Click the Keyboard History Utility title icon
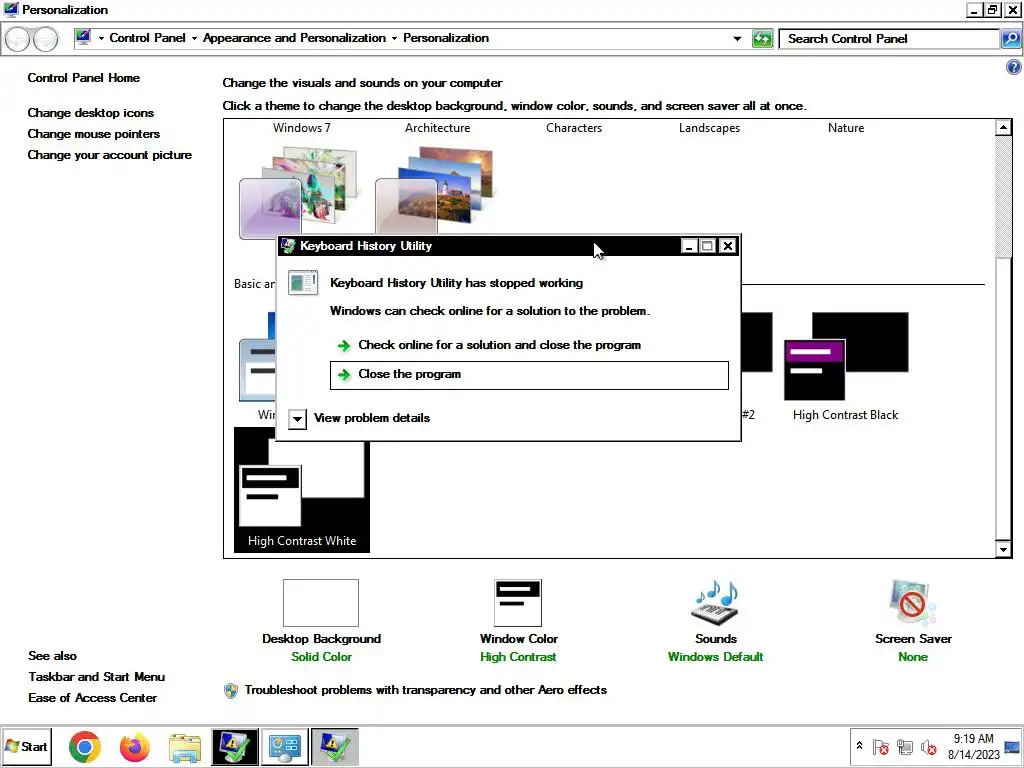1024x768 pixels. pos(288,246)
